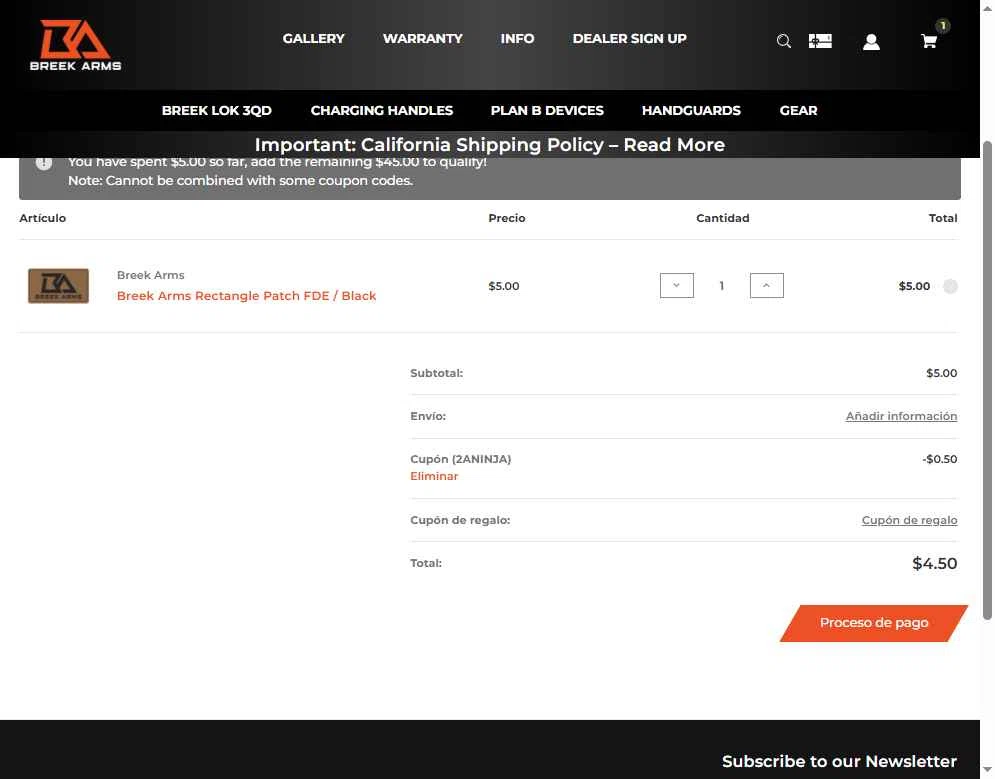The height and width of the screenshot is (779, 995).
Task: Click the Precio column header
Action: [x=506, y=218]
